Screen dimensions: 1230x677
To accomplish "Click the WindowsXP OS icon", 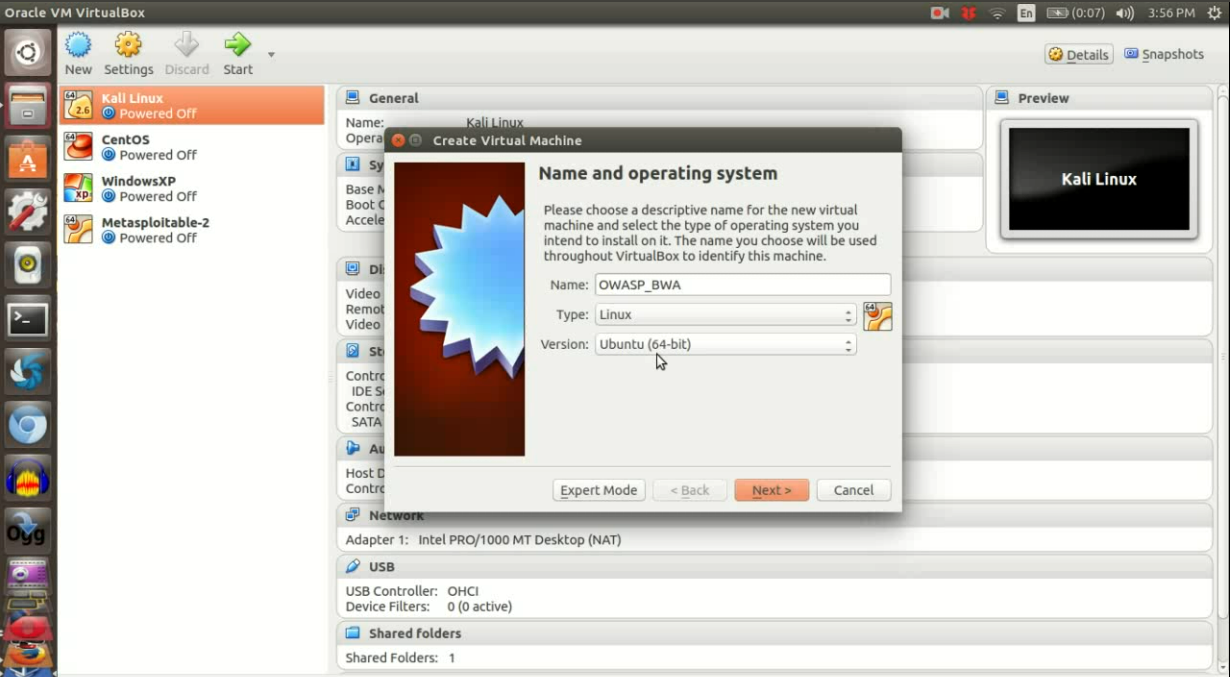I will click(78, 188).
